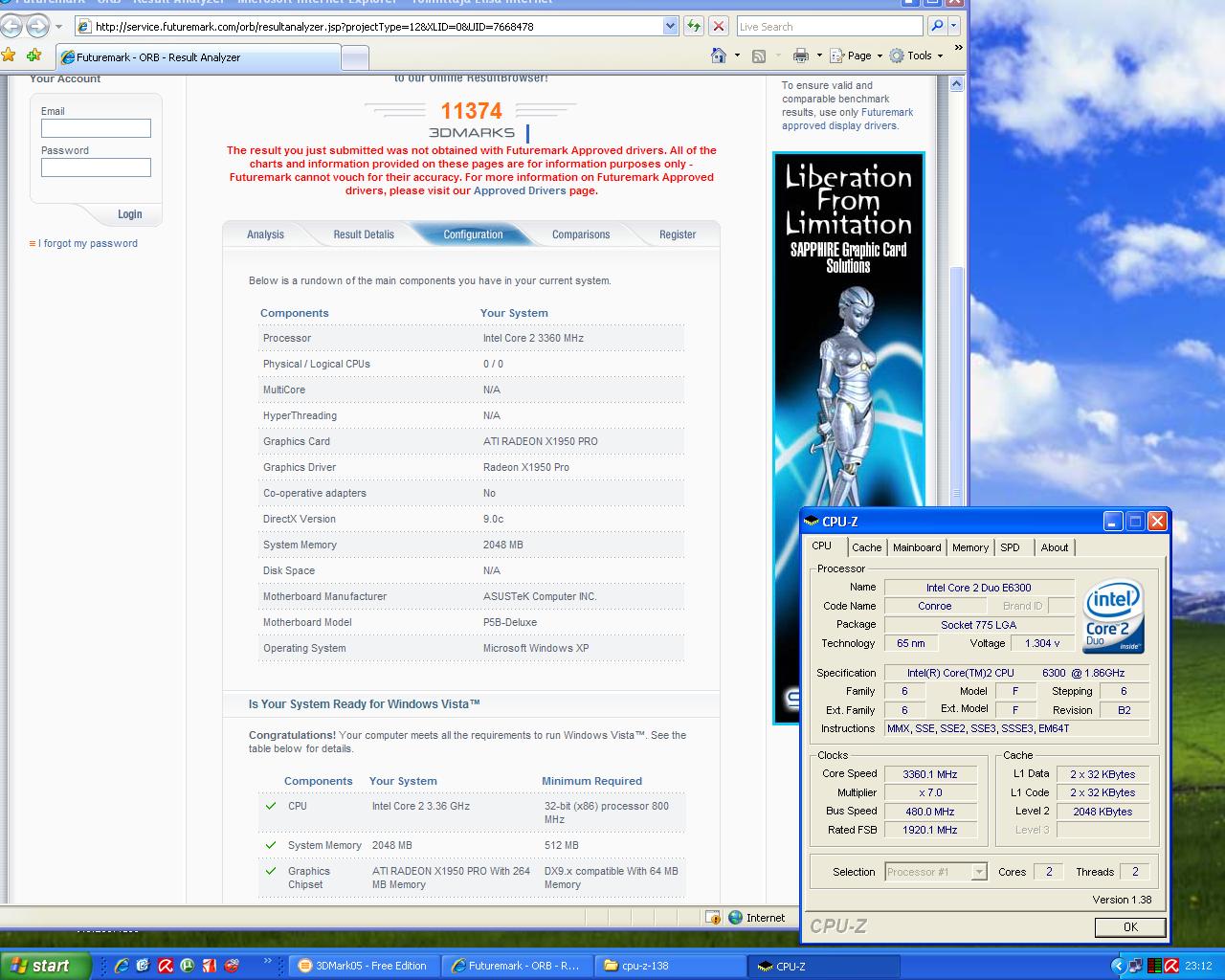Click the Favorites Center star icon

10,56
